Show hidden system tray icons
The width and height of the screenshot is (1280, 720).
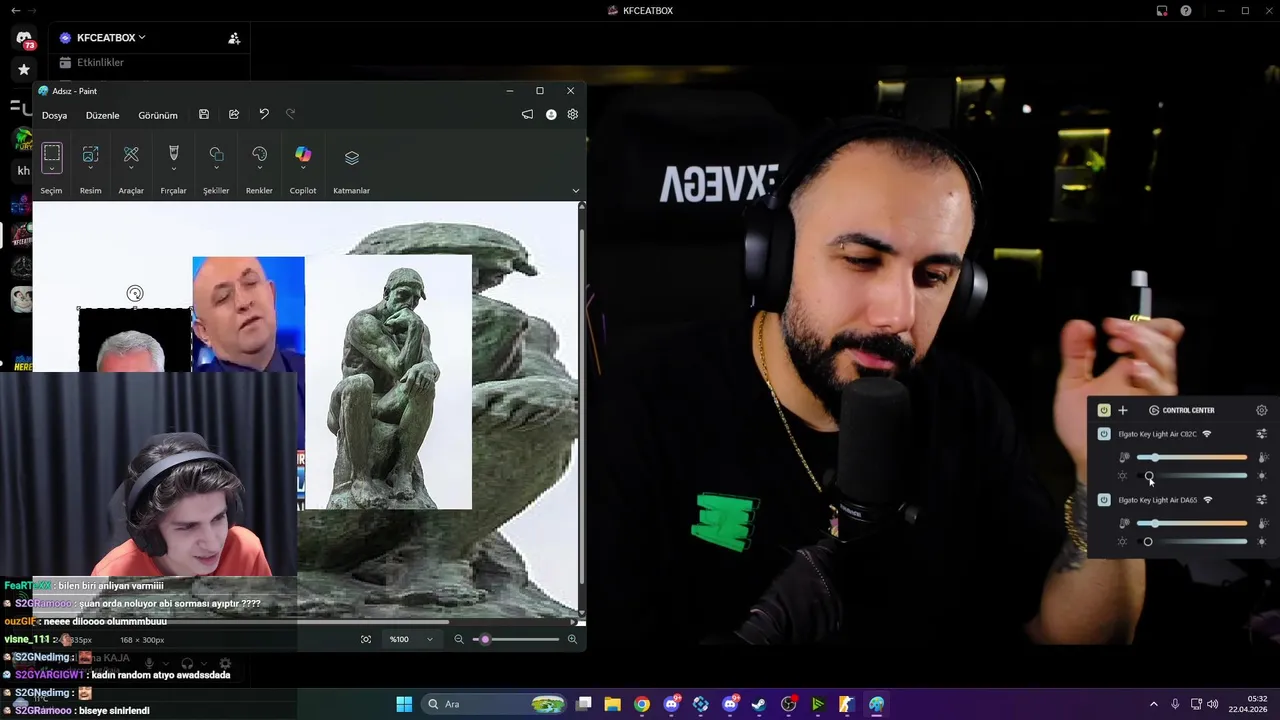pos(1153,704)
